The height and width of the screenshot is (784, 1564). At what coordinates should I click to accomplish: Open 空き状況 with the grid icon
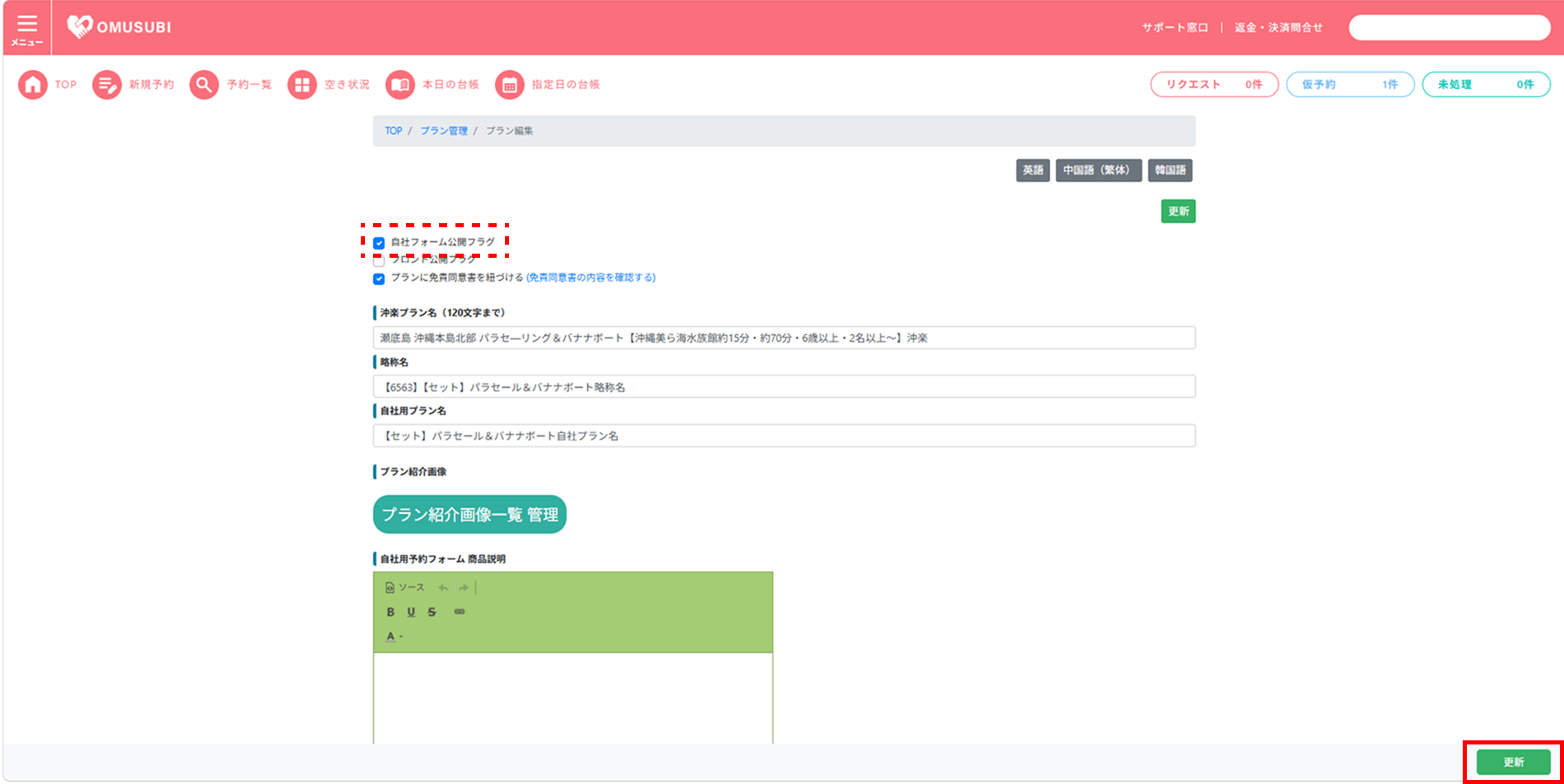pyautogui.click(x=302, y=85)
